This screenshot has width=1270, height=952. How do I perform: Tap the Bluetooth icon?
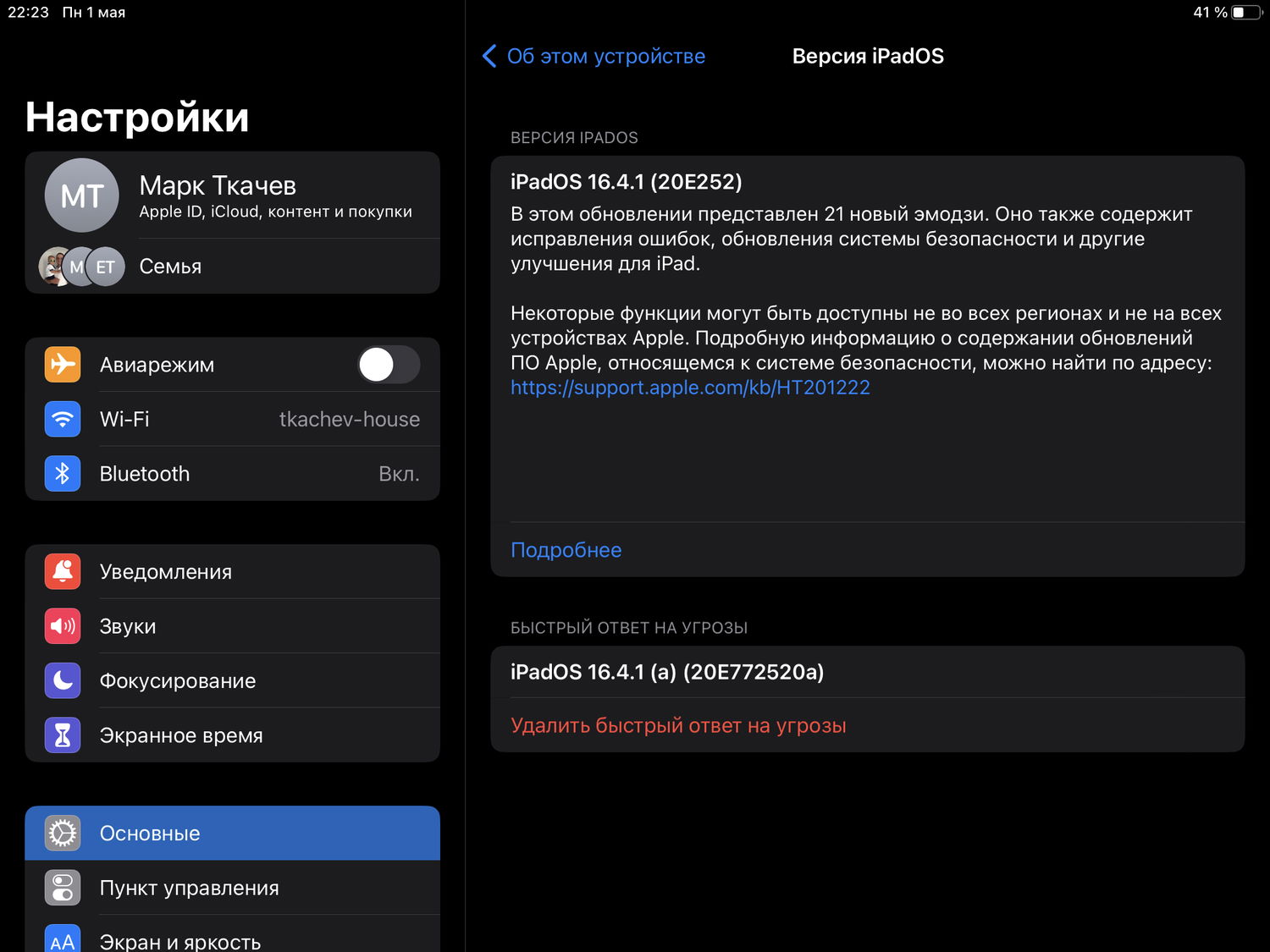coord(63,474)
